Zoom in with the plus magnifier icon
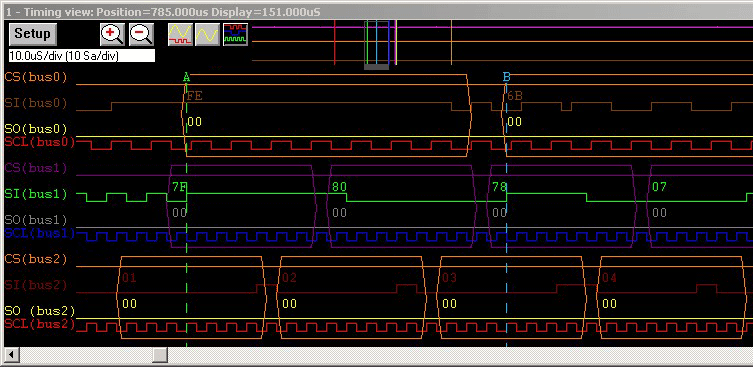 coord(112,34)
